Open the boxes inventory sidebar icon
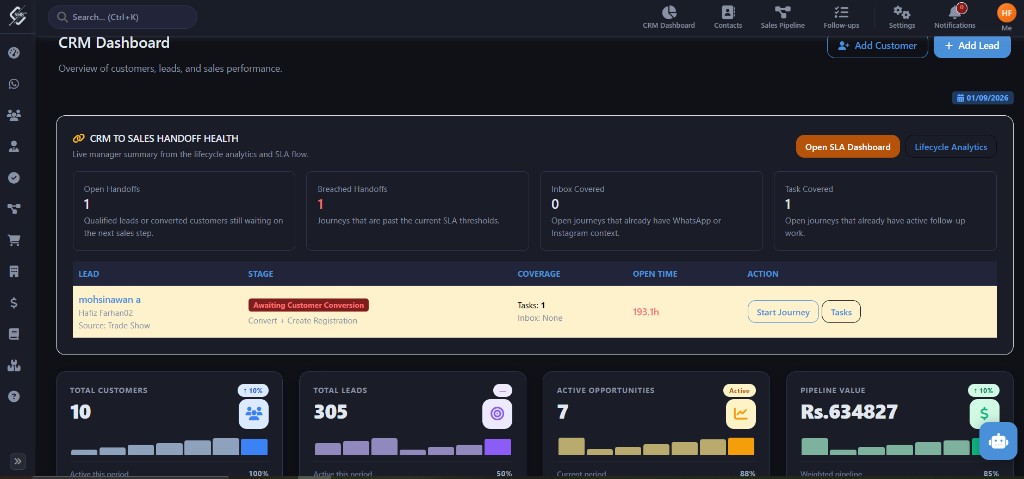1024x479 pixels. click(14, 365)
